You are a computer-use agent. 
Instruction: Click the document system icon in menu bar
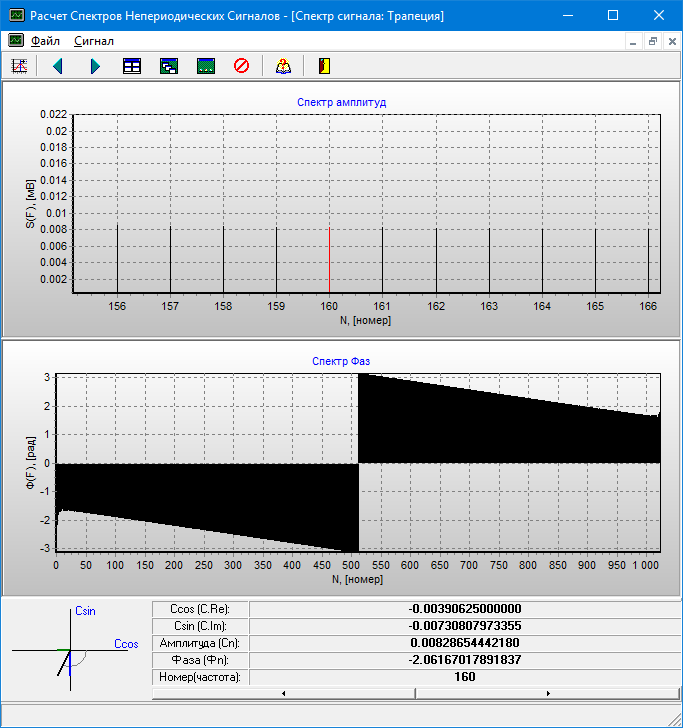(16, 41)
